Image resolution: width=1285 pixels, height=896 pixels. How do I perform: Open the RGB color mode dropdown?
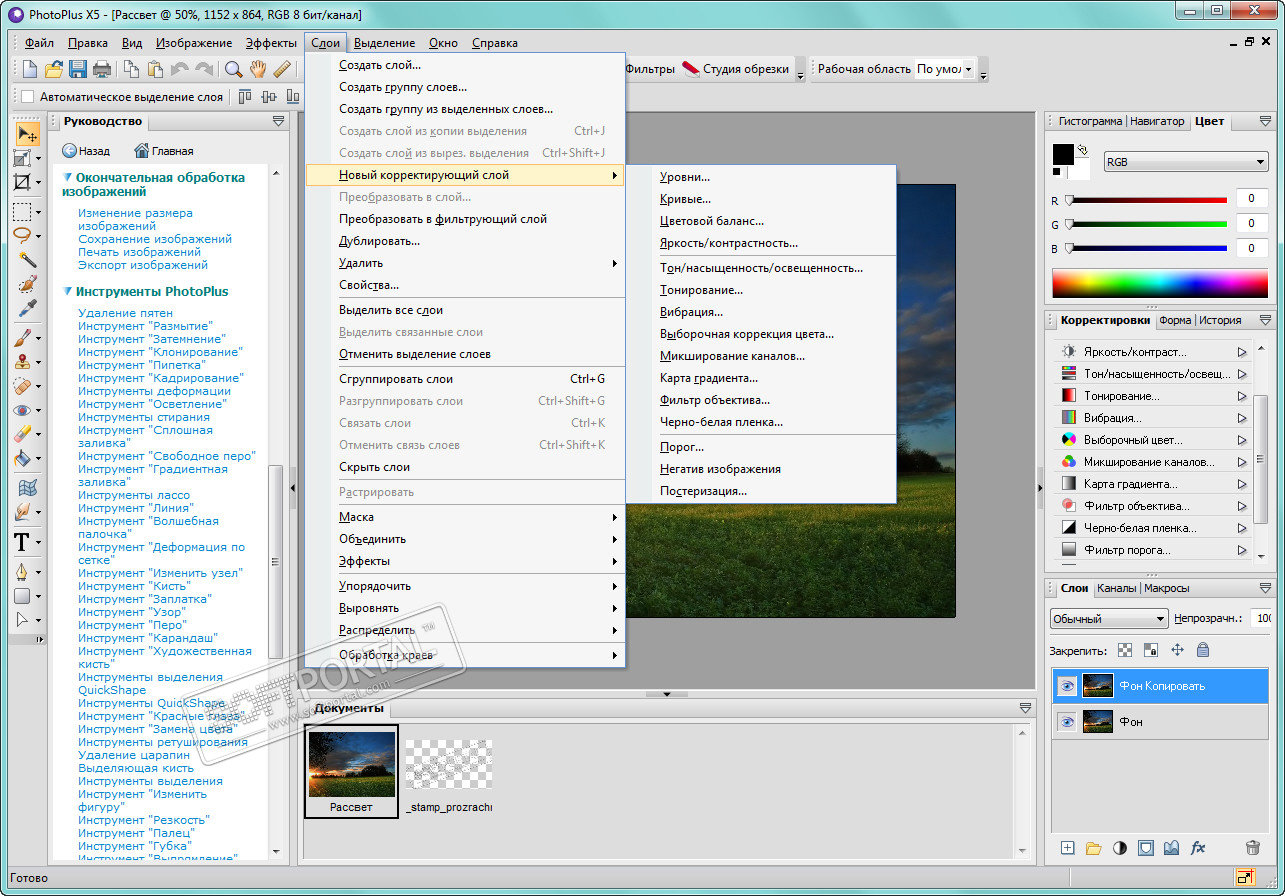[1185, 162]
